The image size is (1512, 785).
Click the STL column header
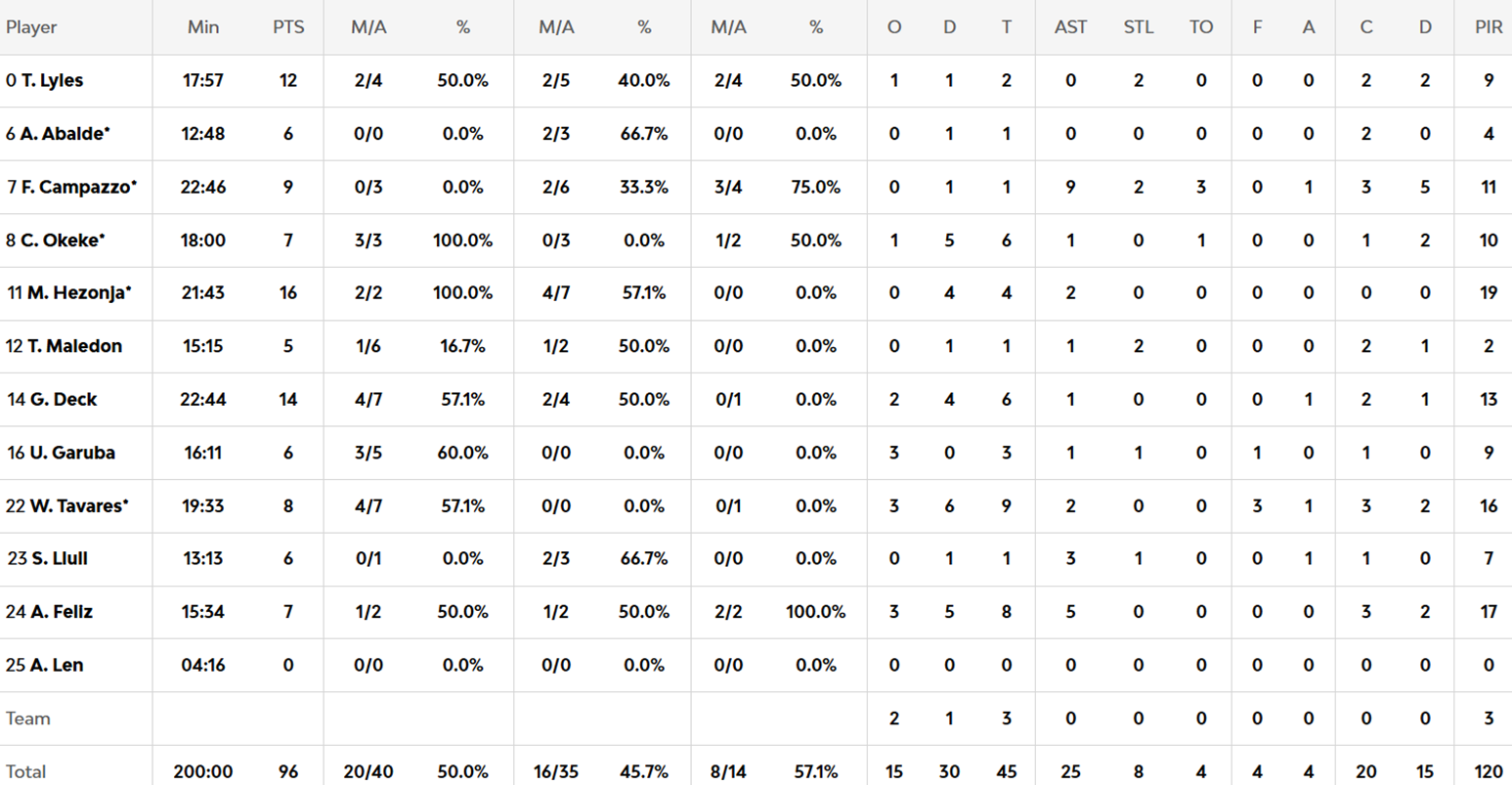pos(1138,27)
